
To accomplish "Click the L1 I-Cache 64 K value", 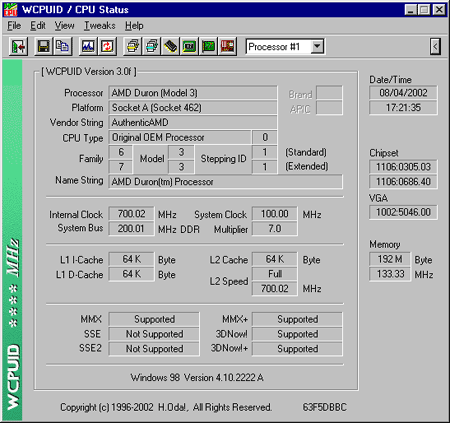I will [x=131, y=259].
